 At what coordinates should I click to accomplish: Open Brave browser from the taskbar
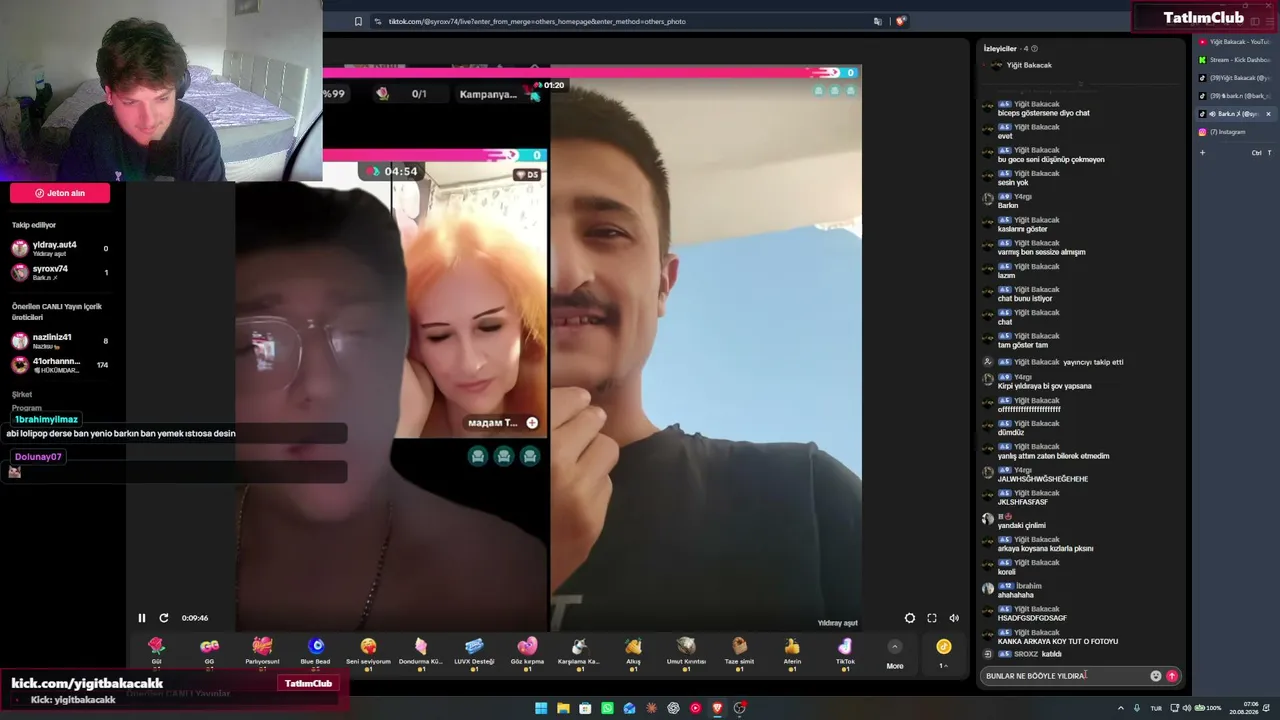pos(717,708)
